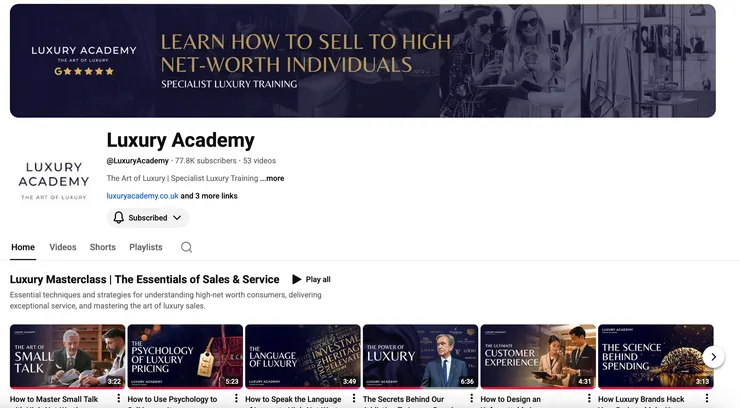This screenshot has height=408, width=740.
Task: Open the channel search magnifier icon
Action: [x=186, y=247]
